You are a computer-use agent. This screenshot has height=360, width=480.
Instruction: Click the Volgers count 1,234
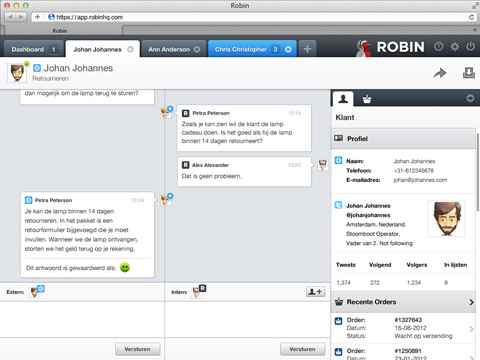tap(414, 283)
